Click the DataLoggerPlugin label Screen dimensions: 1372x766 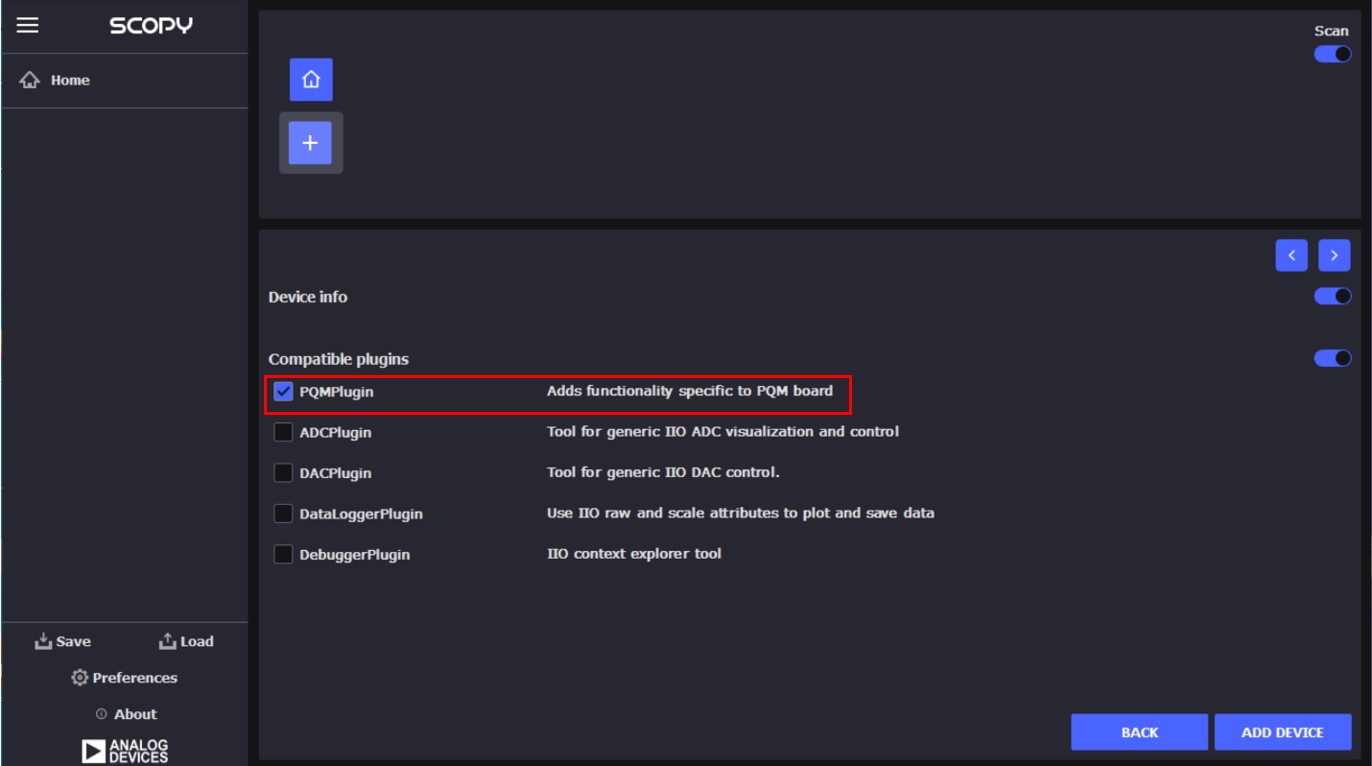(x=361, y=514)
